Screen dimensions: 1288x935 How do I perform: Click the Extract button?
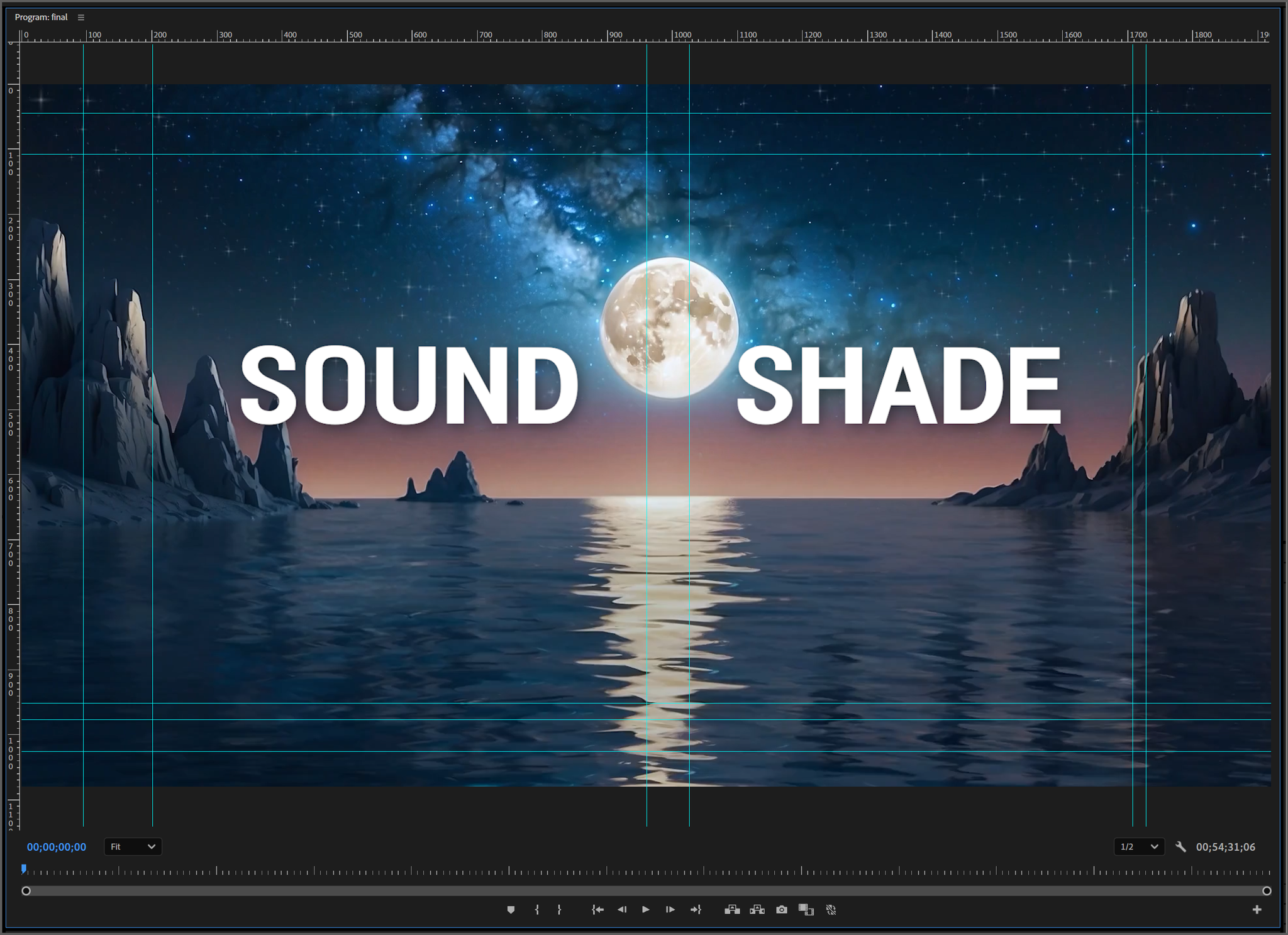pos(757,909)
